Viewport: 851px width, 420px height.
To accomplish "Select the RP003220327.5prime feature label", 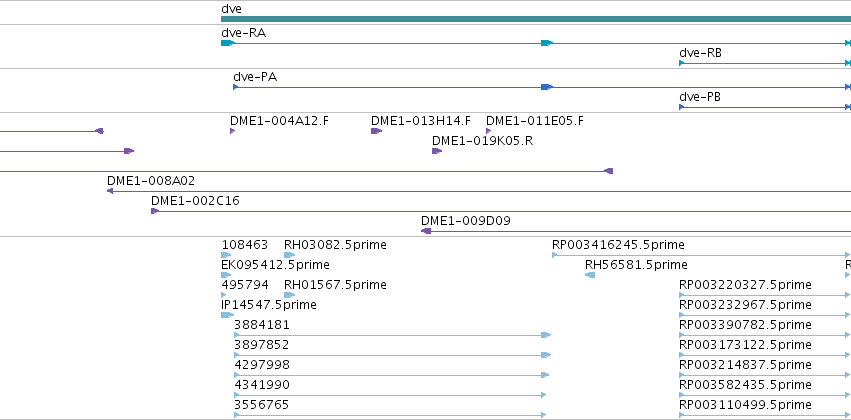I will (745, 285).
